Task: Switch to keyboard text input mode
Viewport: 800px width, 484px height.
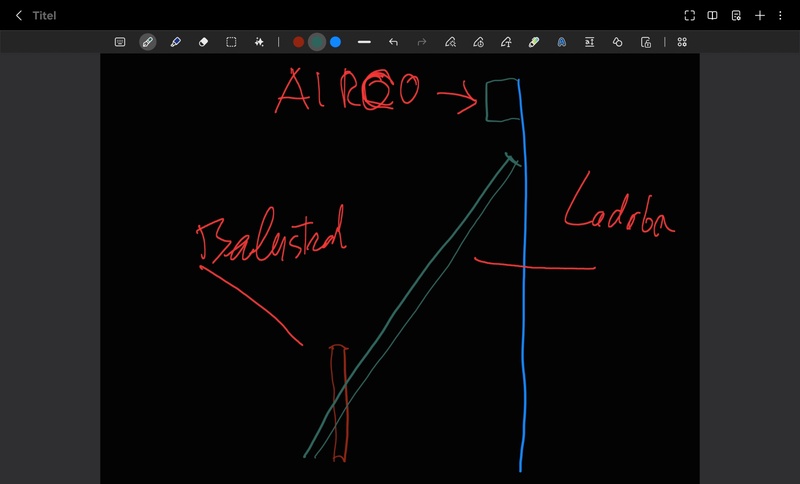Action: coord(120,42)
